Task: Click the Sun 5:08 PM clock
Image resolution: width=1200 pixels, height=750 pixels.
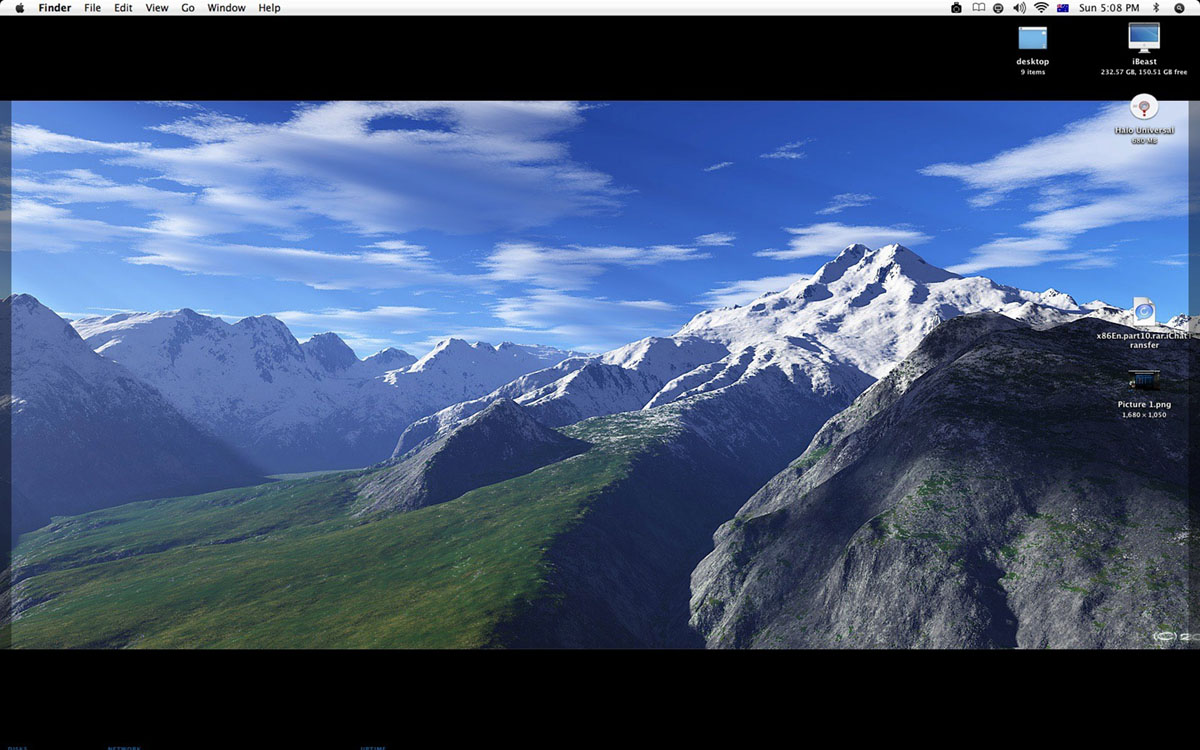Action: click(1109, 8)
